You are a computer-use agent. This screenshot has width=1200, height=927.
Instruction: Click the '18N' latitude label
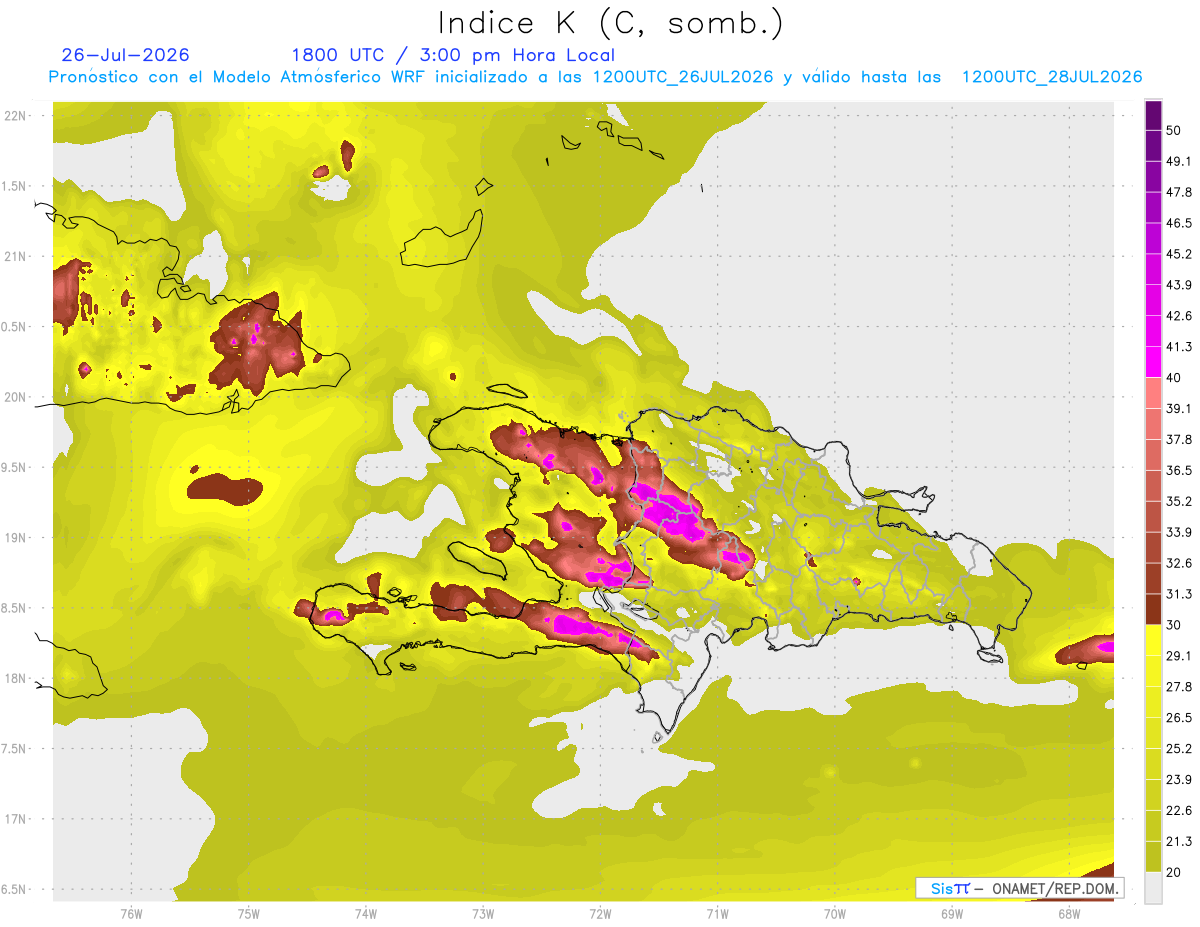pos(17,679)
